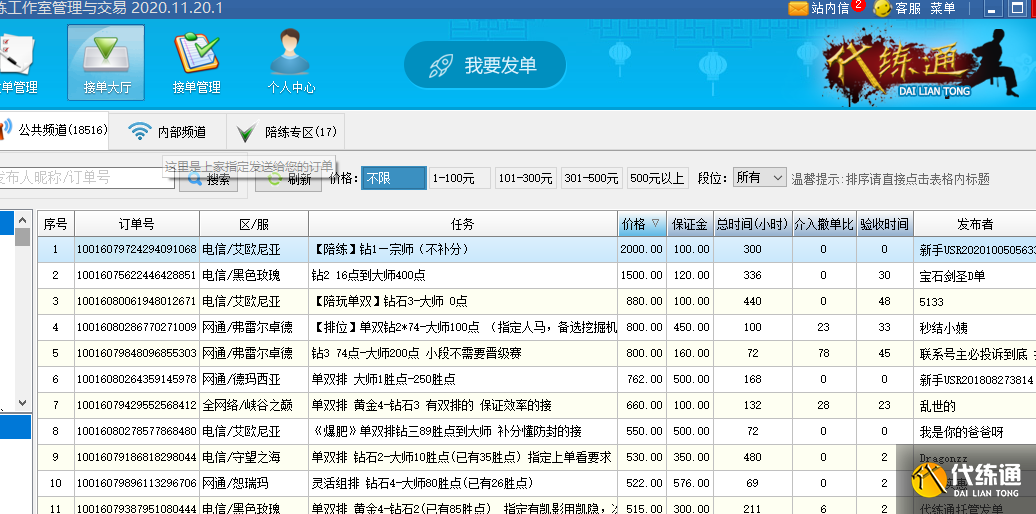Image resolution: width=1036 pixels, height=514 pixels.
Task: Click the 客服 smiley face icon
Action: coord(882,8)
